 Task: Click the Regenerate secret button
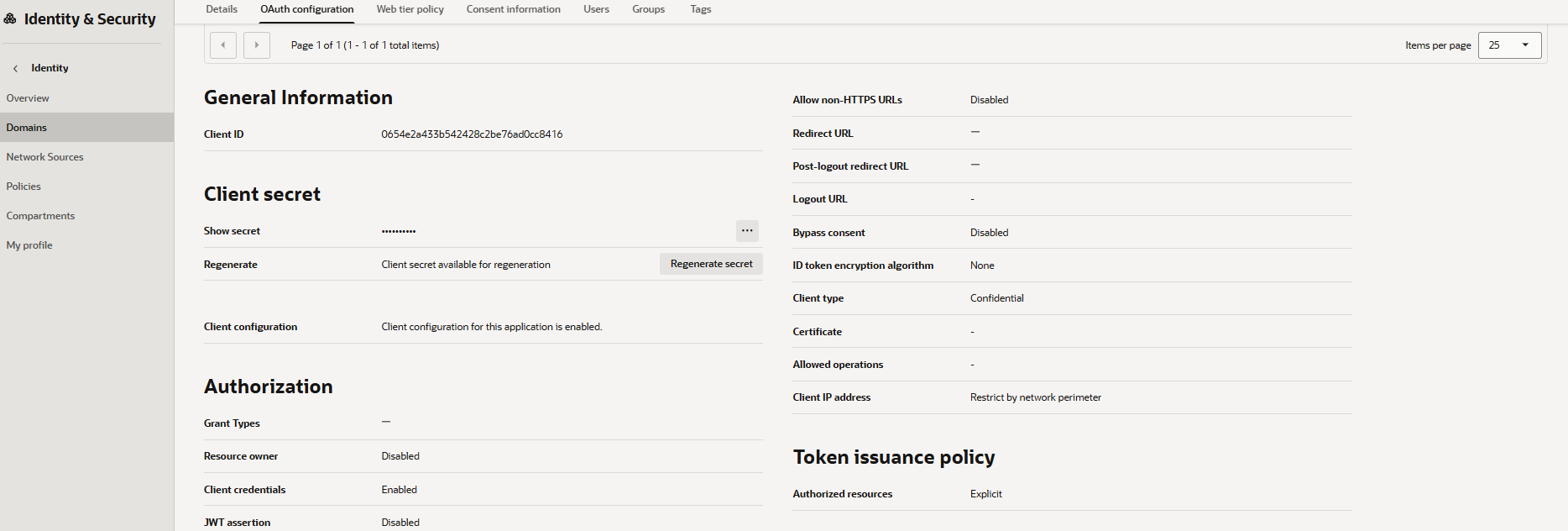[711, 264]
